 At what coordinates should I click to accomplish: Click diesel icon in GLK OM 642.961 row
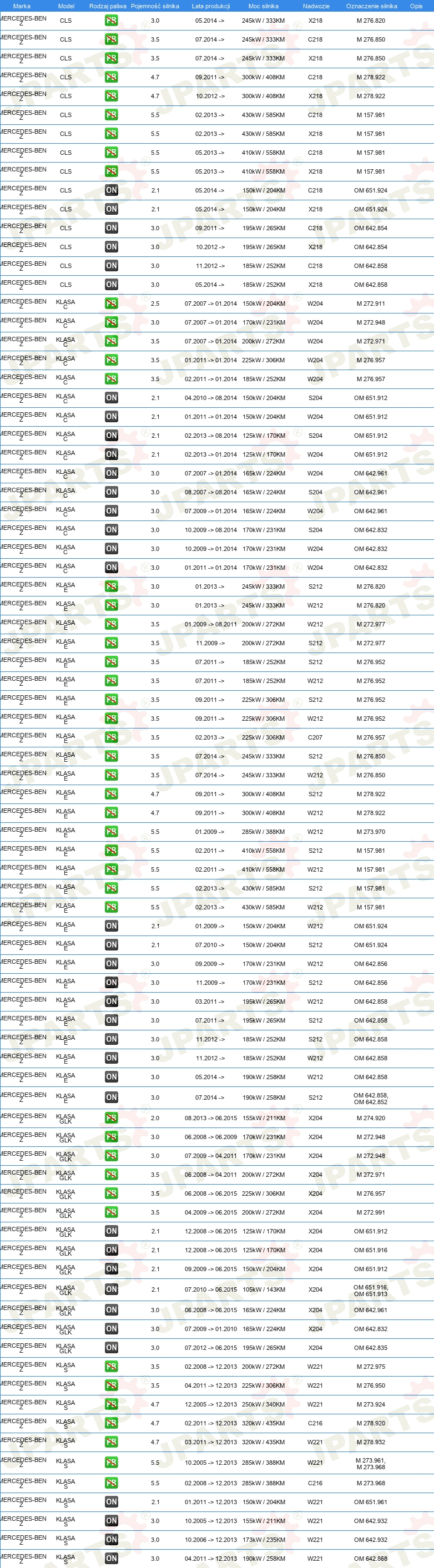(x=112, y=1310)
